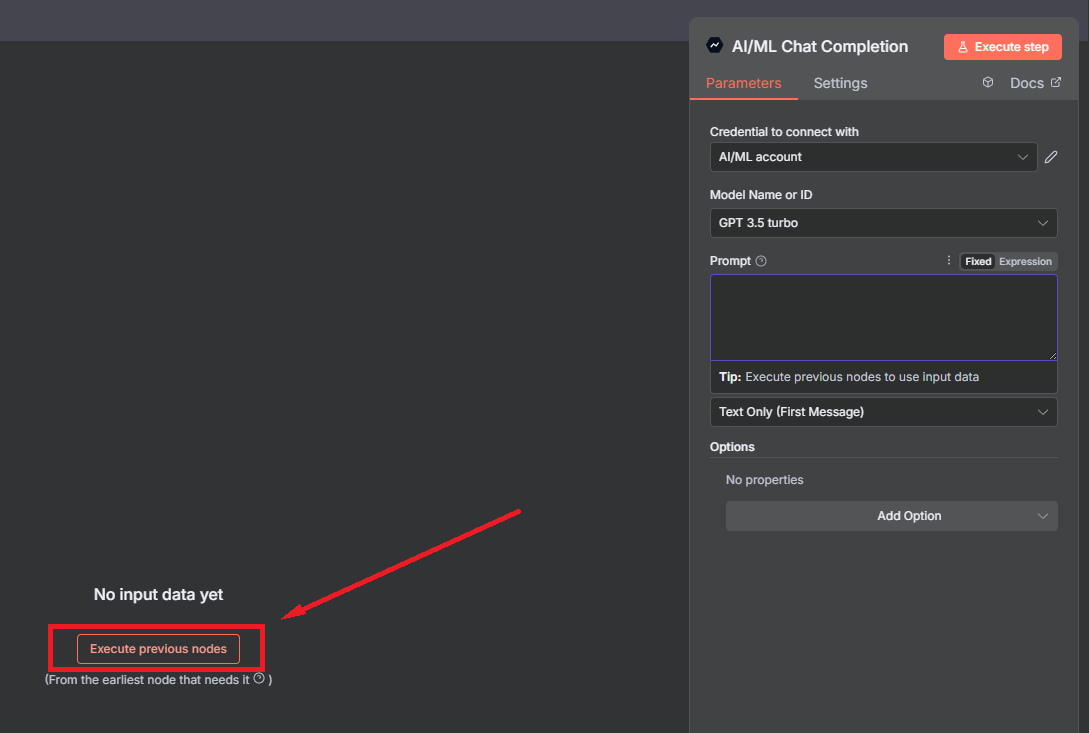This screenshot has height=733, width=1089.
Task: Expand the Model Name dropdown GPT 3.5 turbo
Action: (x=883, y=223)
